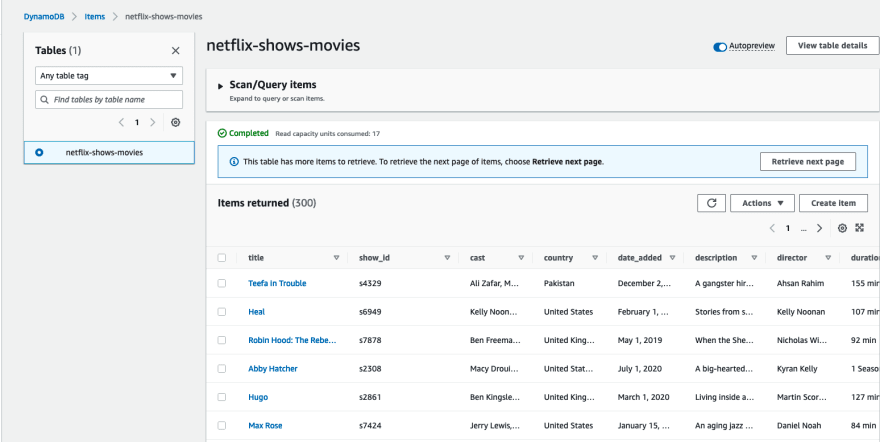This screenshot has height=442, width=880.
Task: Click show_id cell s7424
Action: 370,426
